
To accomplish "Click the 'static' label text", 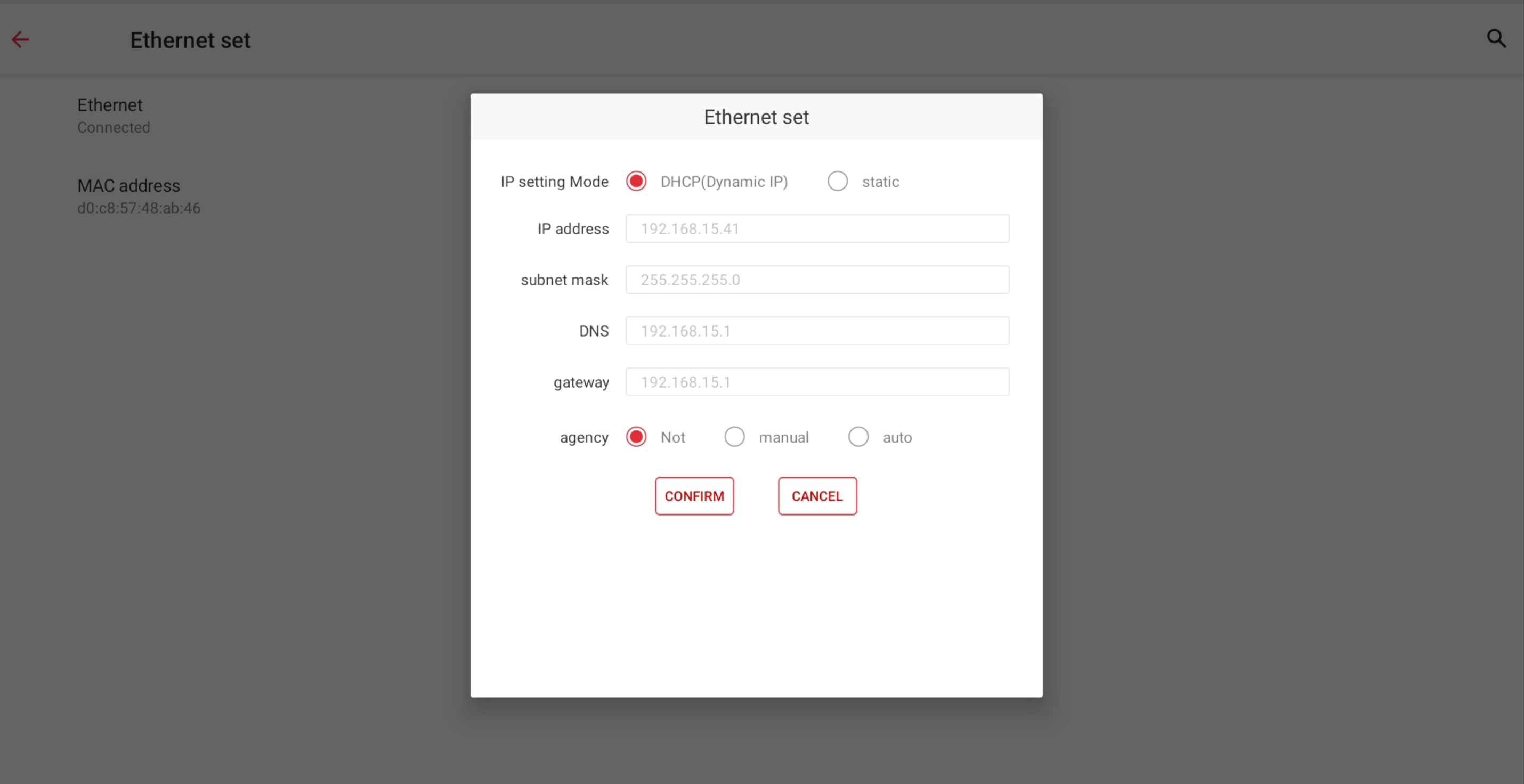I will click(880, 182).
